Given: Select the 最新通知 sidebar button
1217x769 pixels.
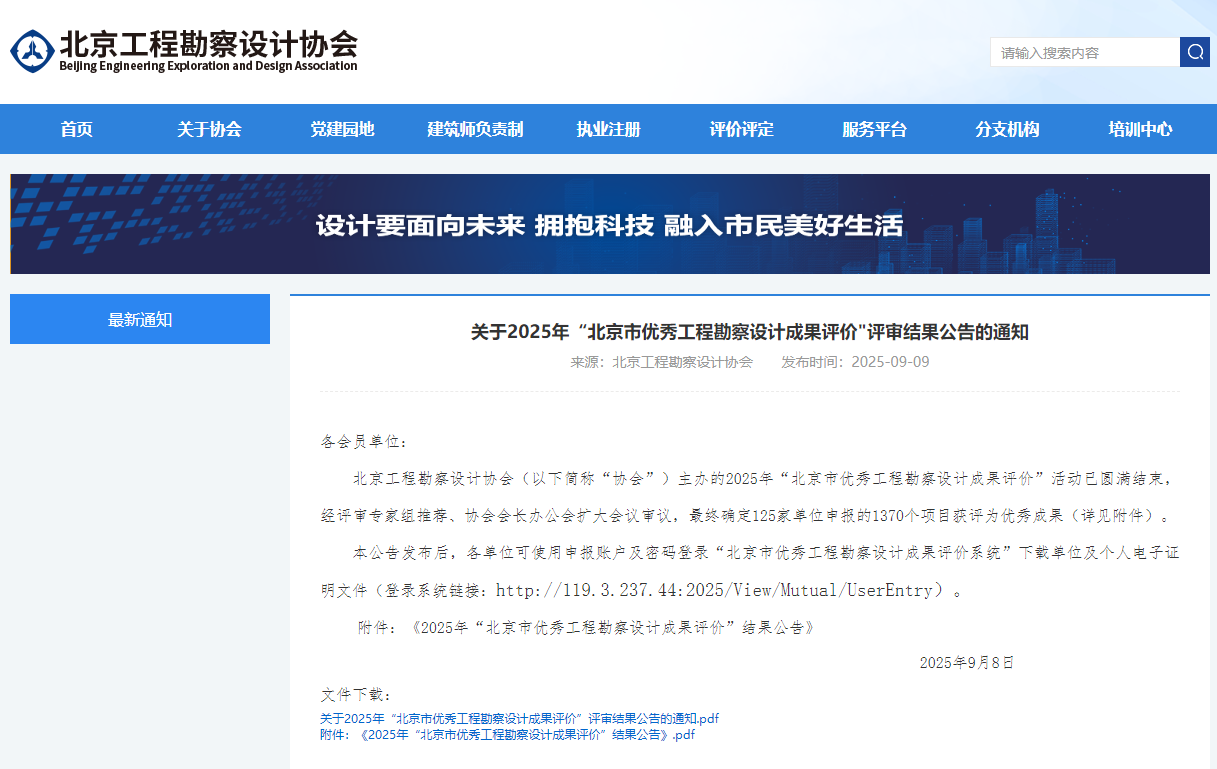Looking at the screenshot, I should tap(140, 319).
